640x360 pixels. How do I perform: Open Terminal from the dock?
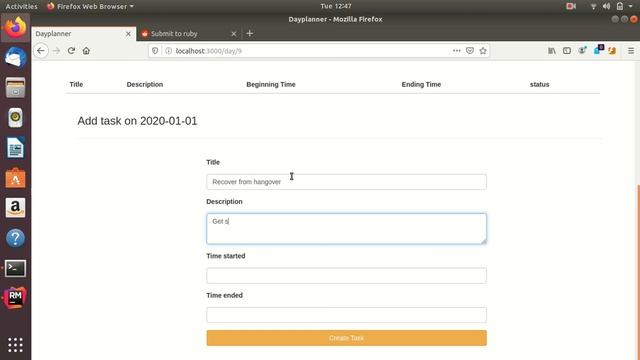tap(16, 269)
